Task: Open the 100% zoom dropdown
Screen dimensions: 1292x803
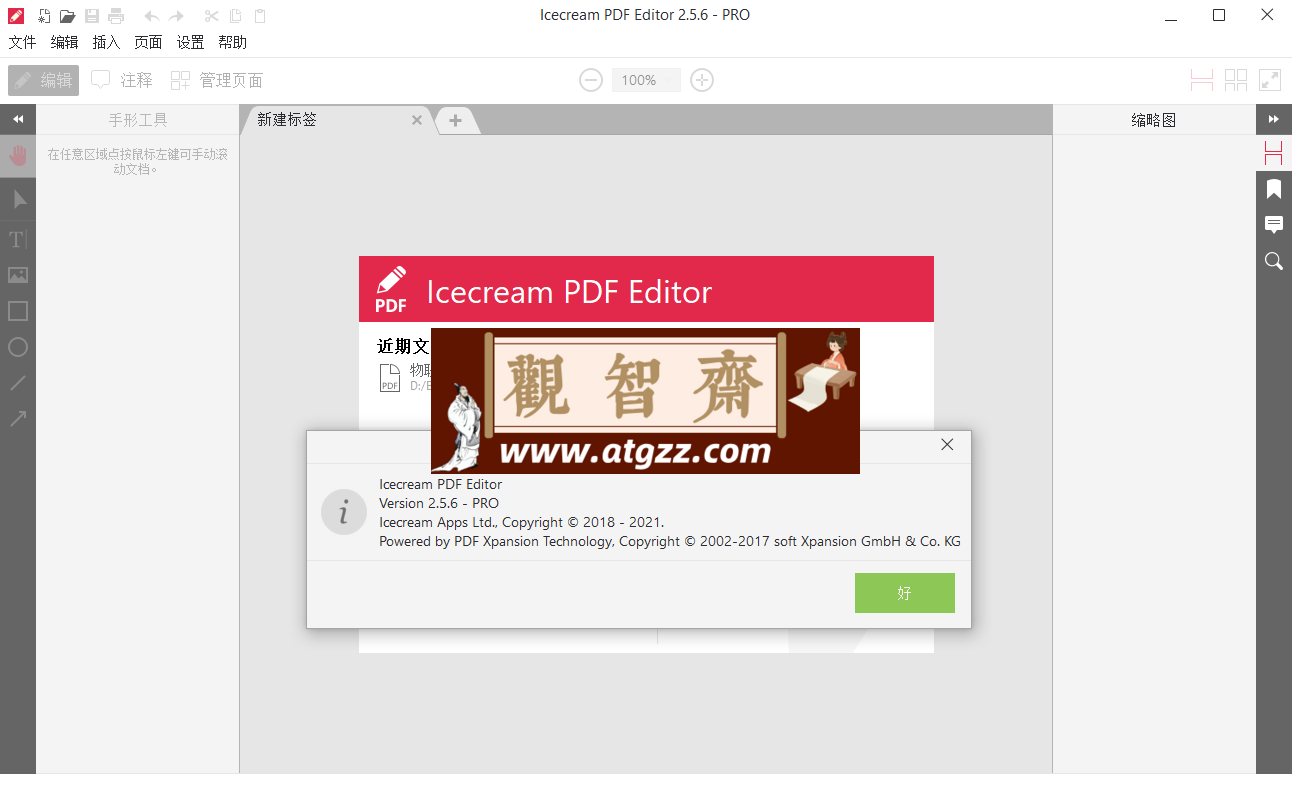Action: (646, 80)
